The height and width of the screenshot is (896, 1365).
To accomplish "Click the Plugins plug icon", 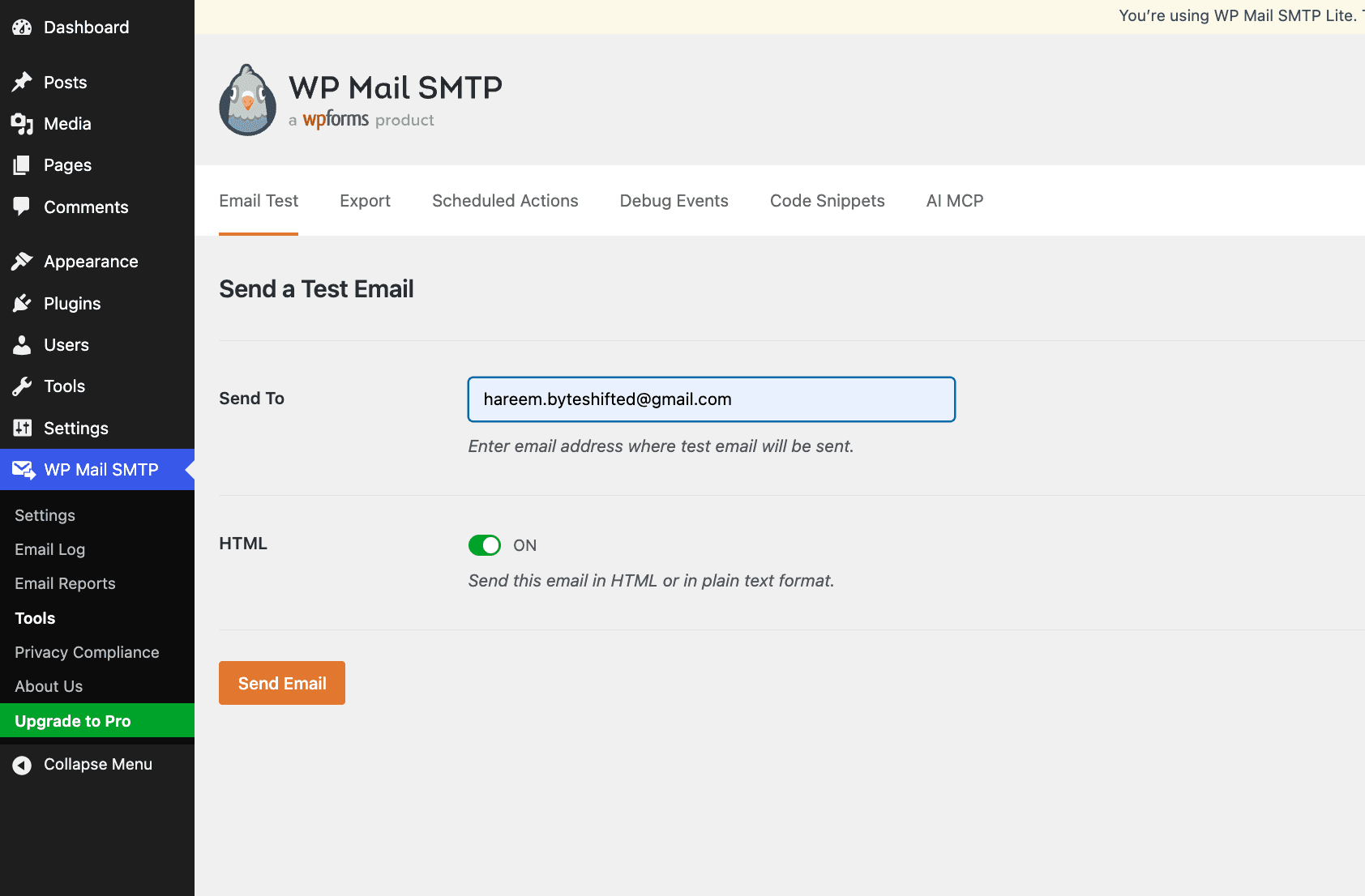I will (22, 303).
